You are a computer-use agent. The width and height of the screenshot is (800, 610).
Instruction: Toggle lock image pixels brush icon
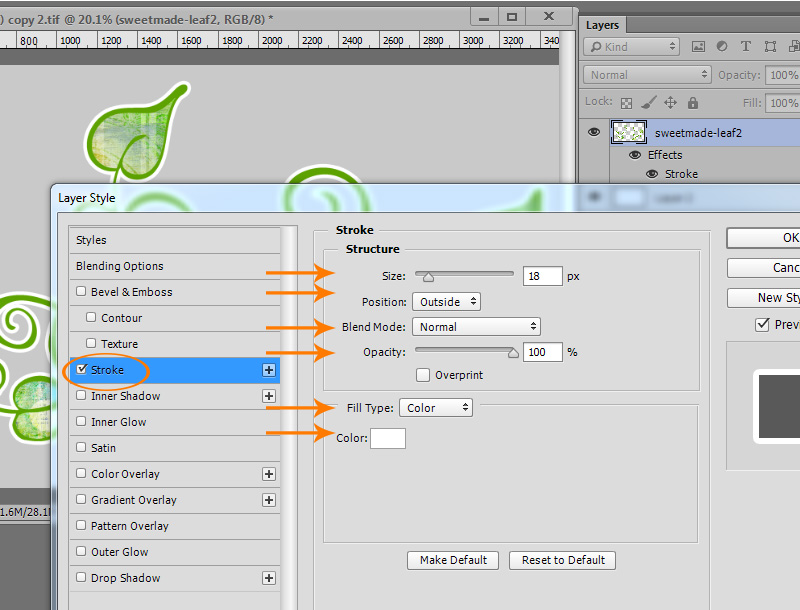(x=648, y=103)
